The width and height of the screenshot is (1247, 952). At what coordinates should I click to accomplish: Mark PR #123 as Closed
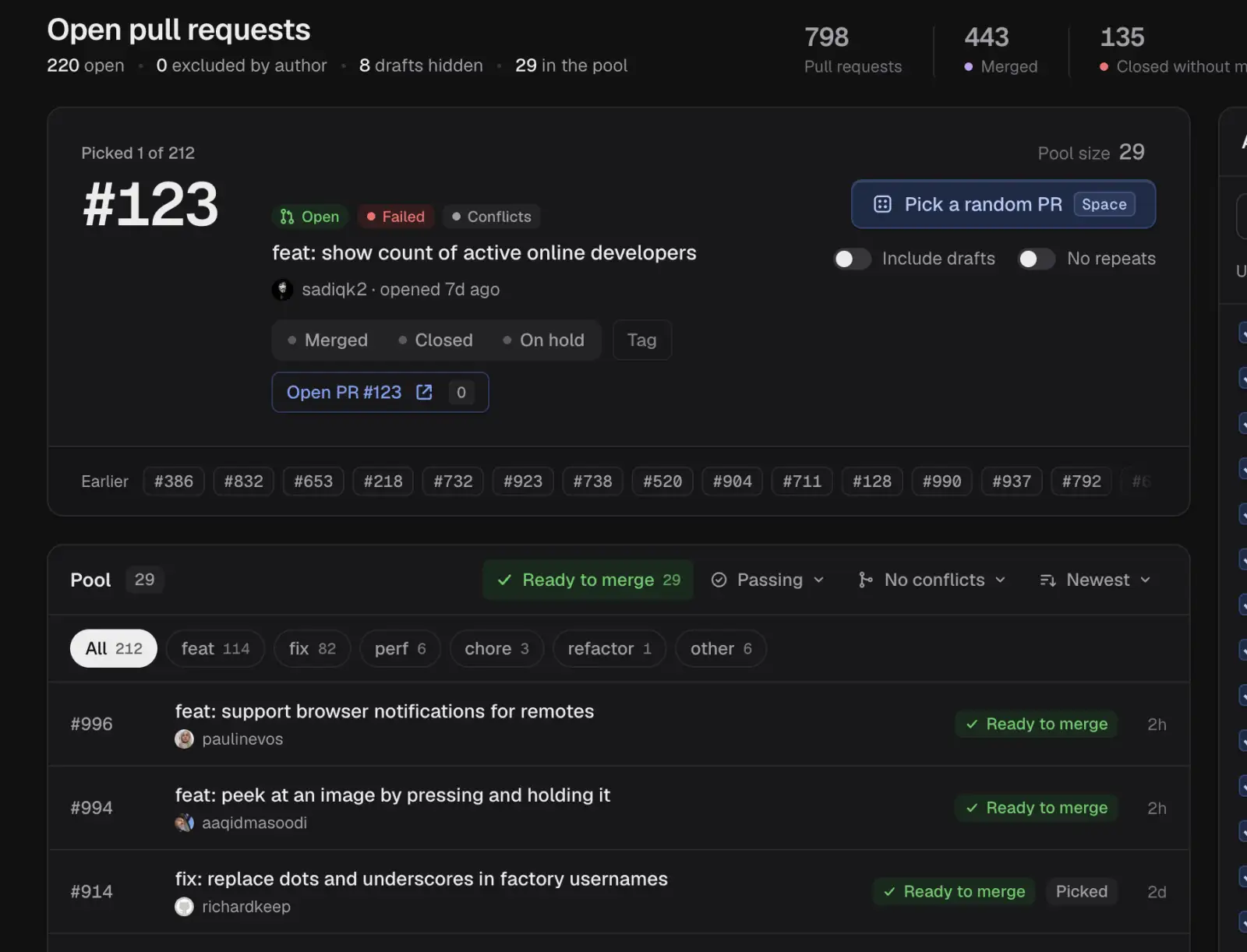tap(435, 340)
